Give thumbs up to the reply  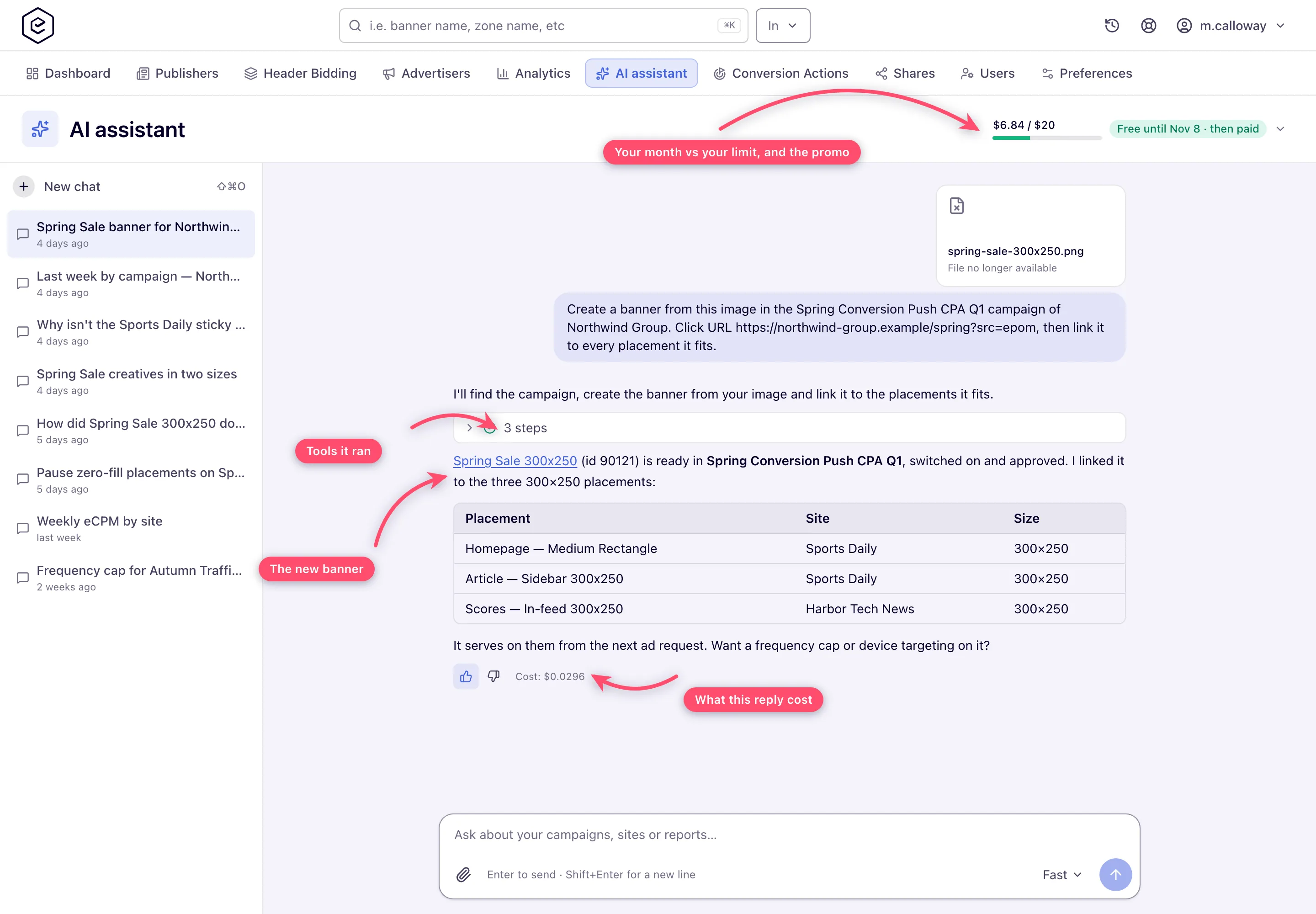(x=466, y=676)
